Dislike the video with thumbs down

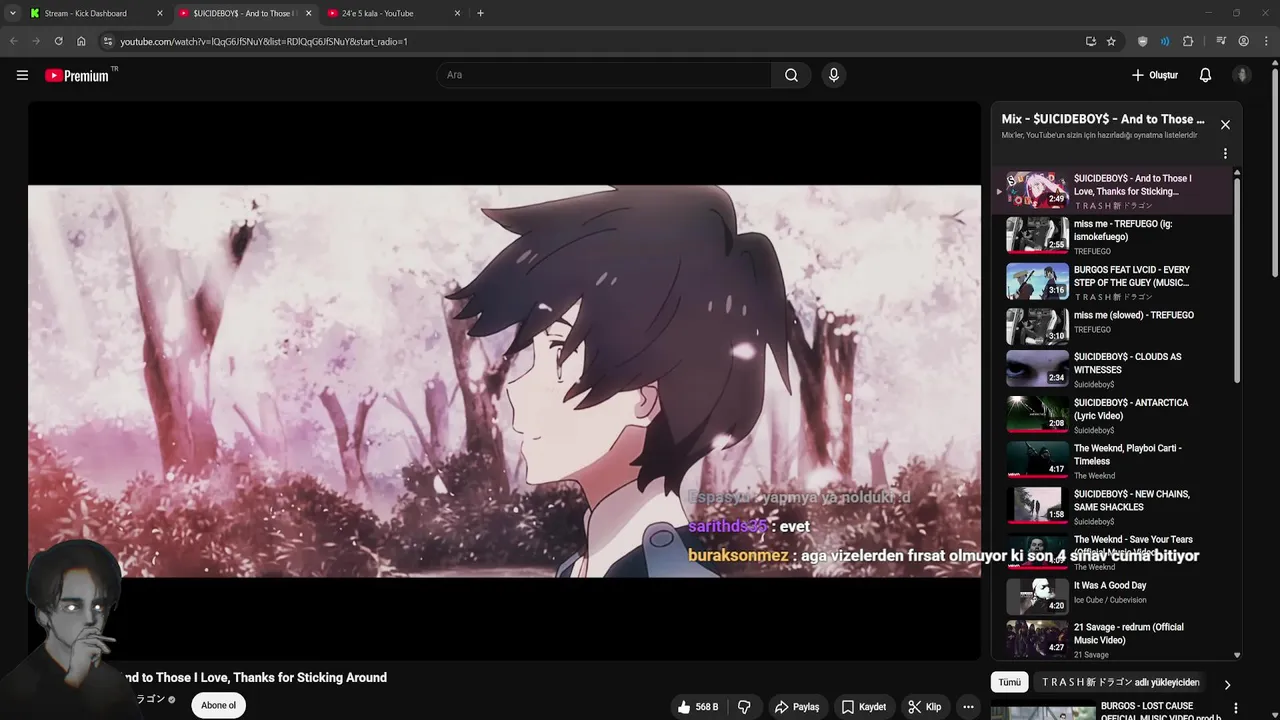click(x=744, y=707)
